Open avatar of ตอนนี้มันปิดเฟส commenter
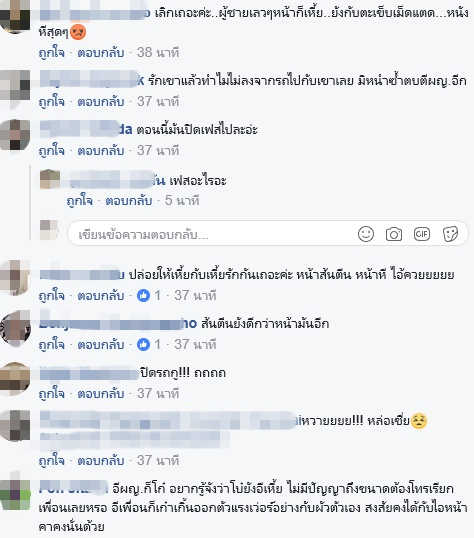 click(15, 135)
